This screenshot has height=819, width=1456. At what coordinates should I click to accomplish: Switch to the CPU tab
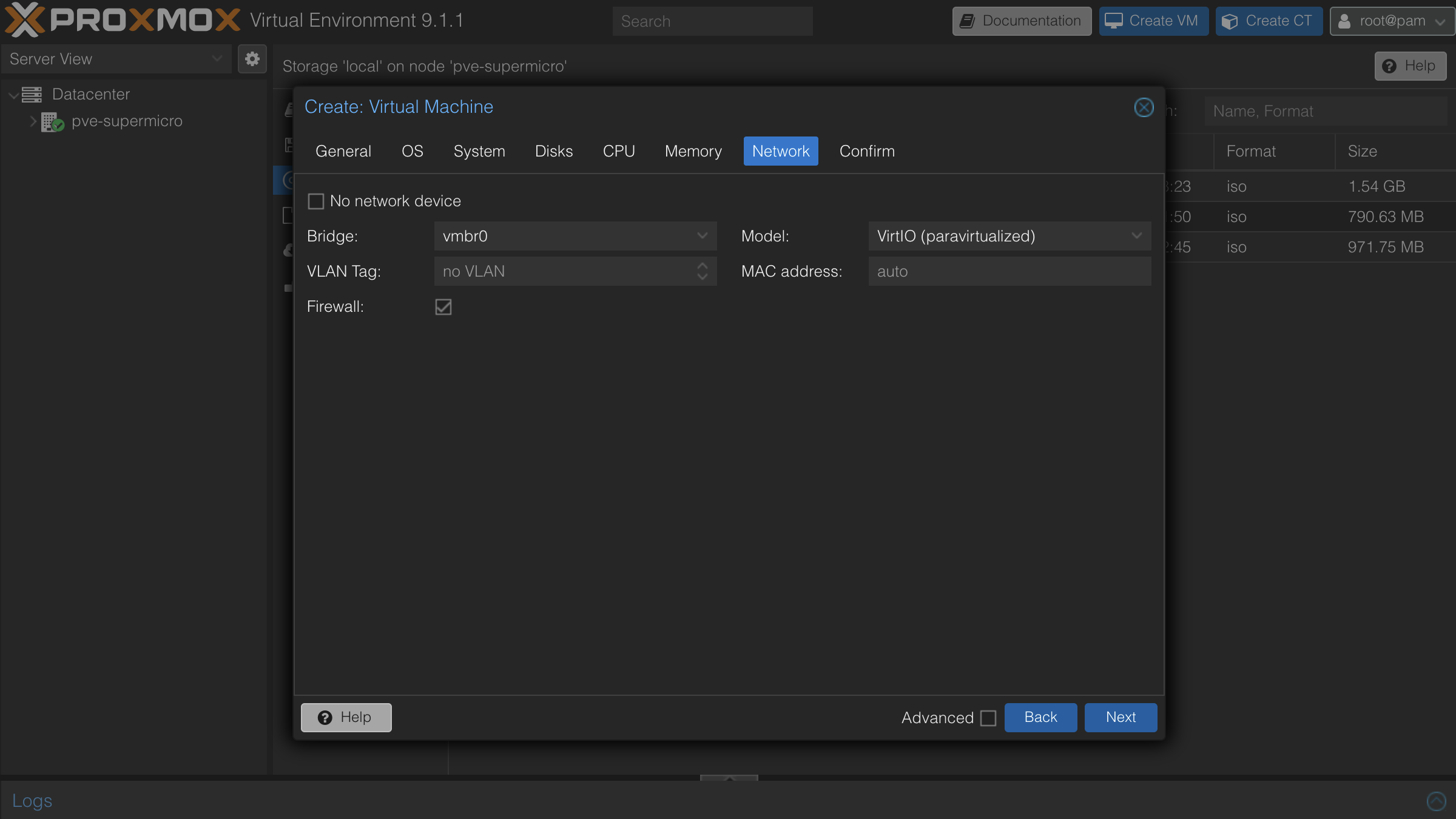pos(618,151)
